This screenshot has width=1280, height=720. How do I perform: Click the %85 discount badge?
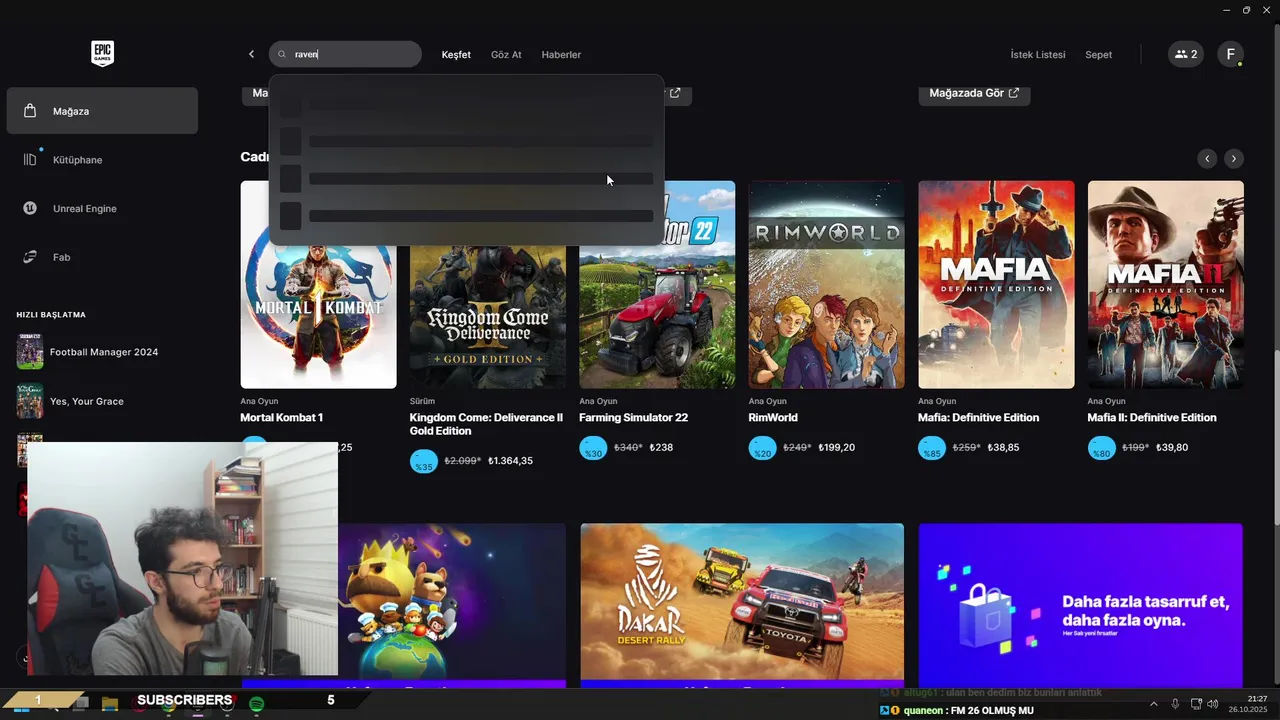(x=932, y=449)
